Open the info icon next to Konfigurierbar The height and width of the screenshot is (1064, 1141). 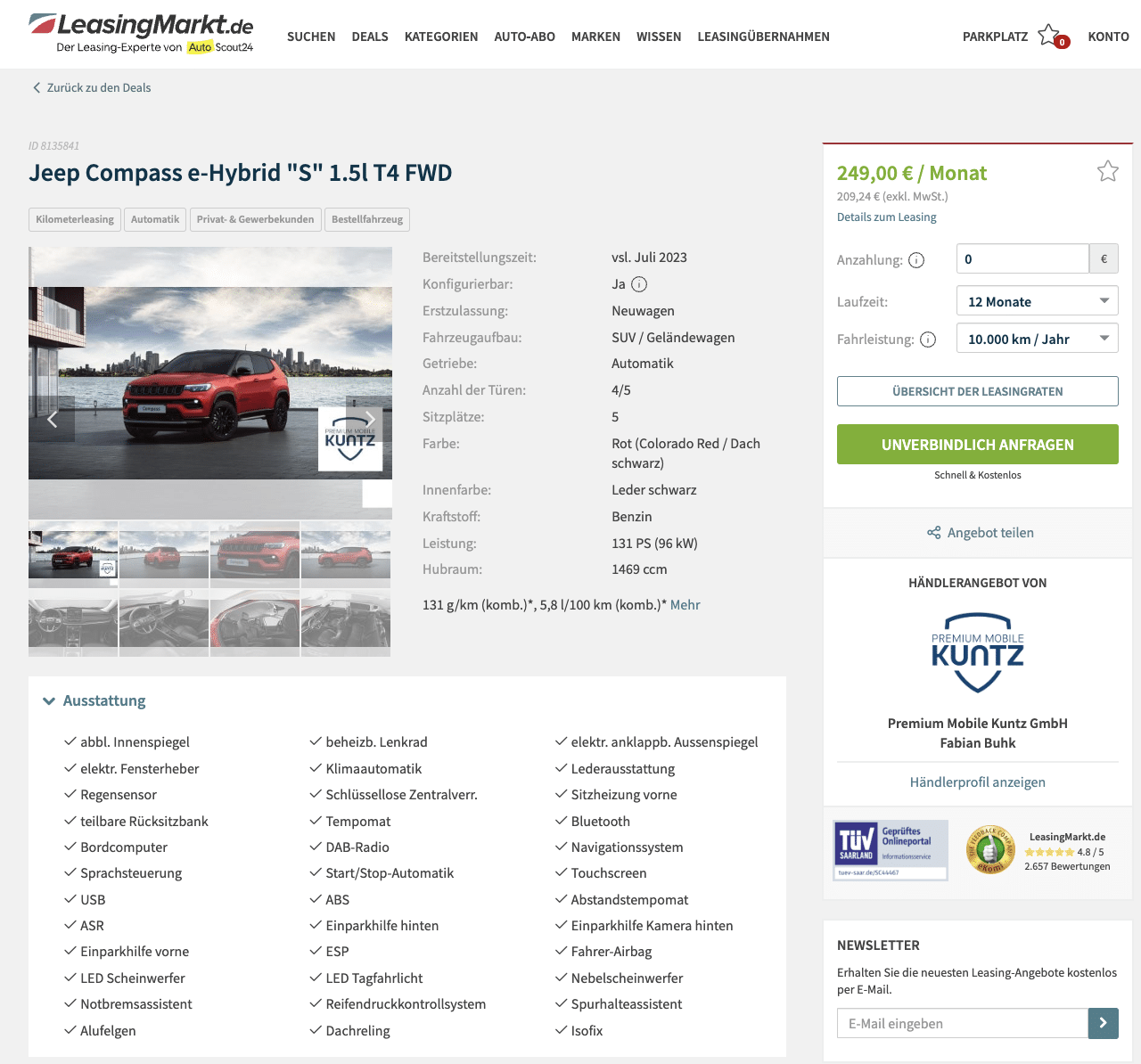pos(639,284)
